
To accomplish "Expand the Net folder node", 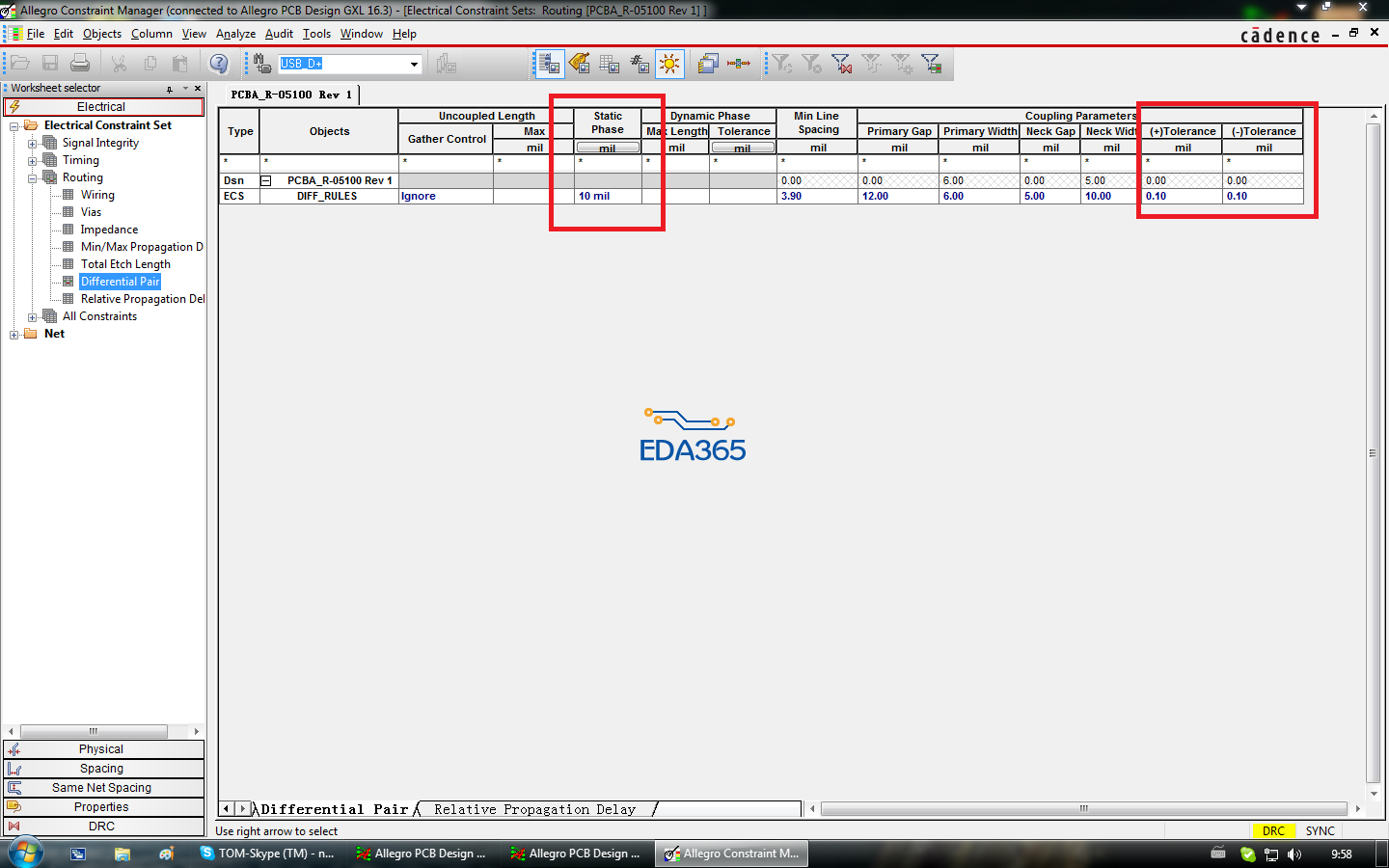I will click(14, 334).
